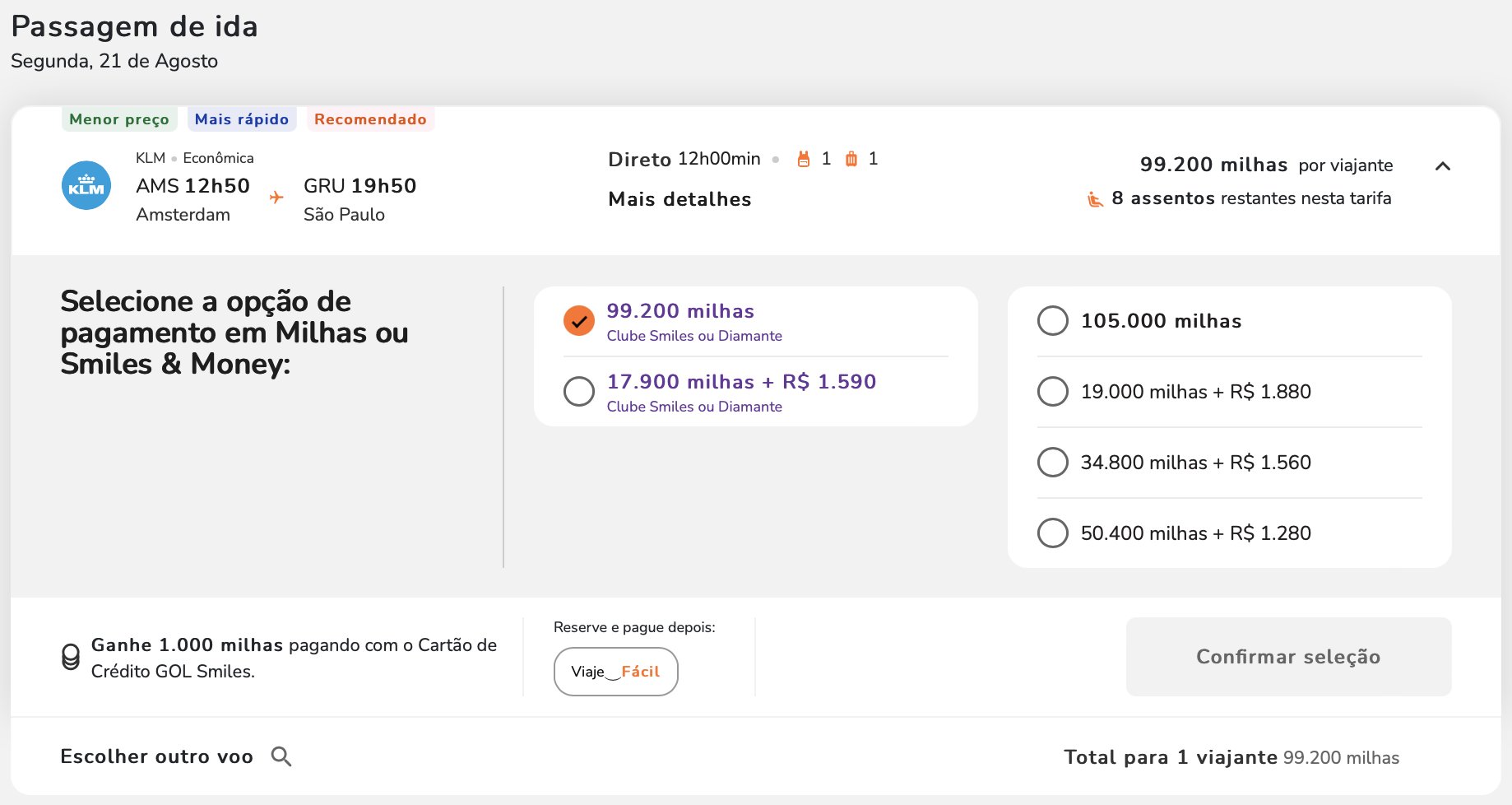Select the 105.000 milhas payment option
This screenshot has width=1512, height=805.
[x=1053, y=321]
